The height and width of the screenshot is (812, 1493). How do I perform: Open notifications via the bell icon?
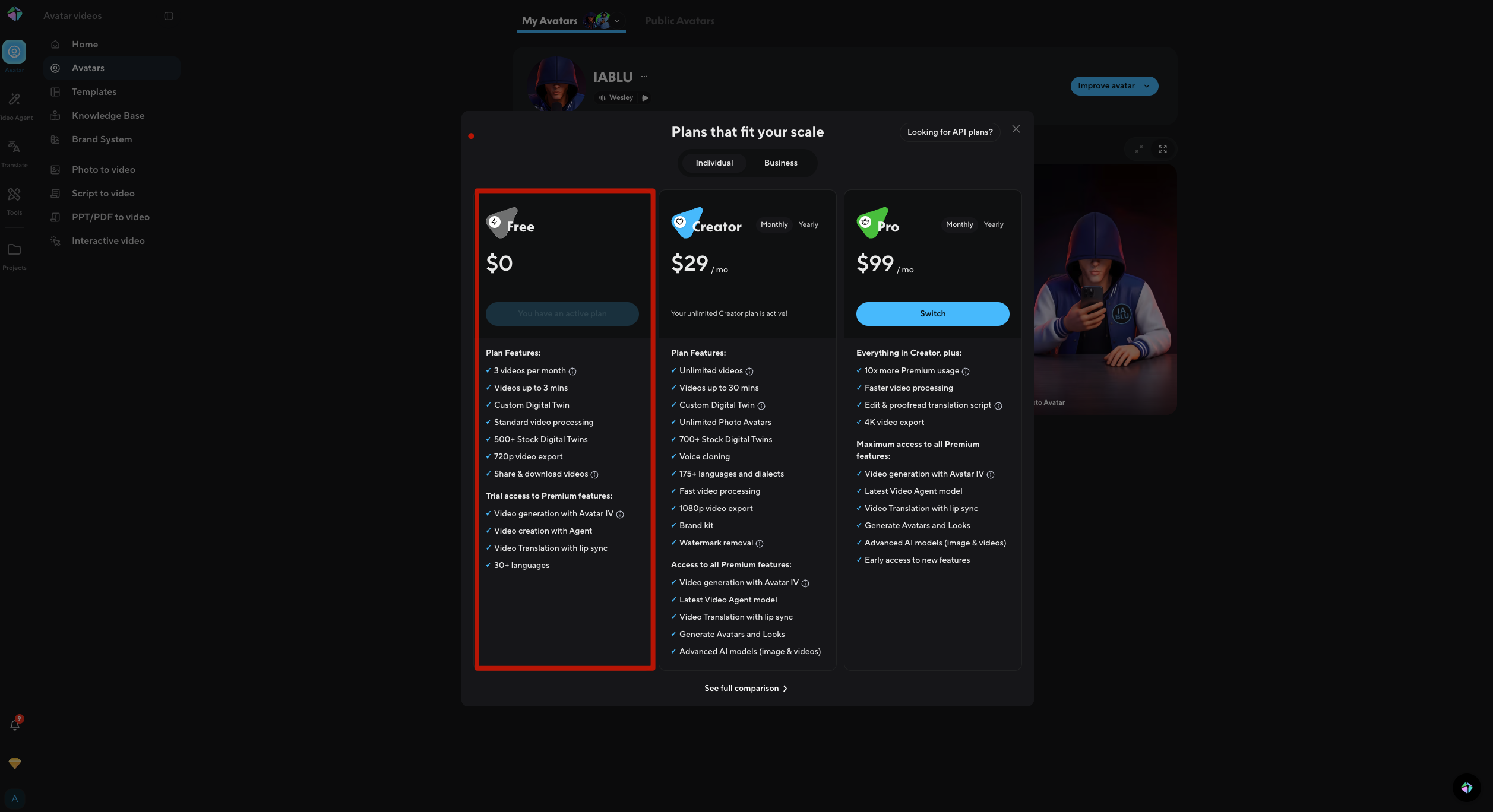pyautogui.click(x=14, y=725)
